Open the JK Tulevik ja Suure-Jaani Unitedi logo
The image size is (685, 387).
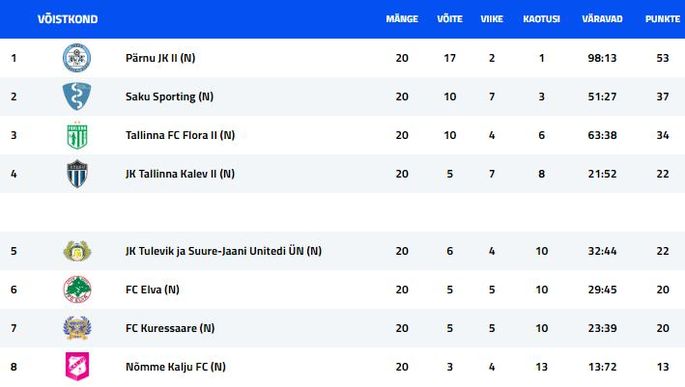[77, 251]
